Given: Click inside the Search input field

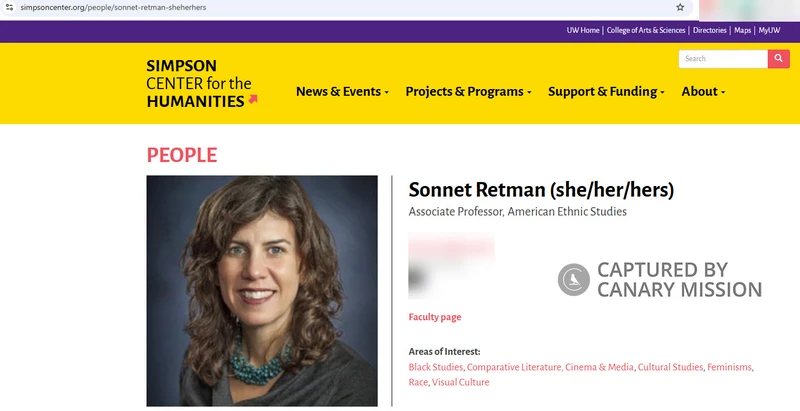Looking at the screenshot, I should tap(722, 59).
